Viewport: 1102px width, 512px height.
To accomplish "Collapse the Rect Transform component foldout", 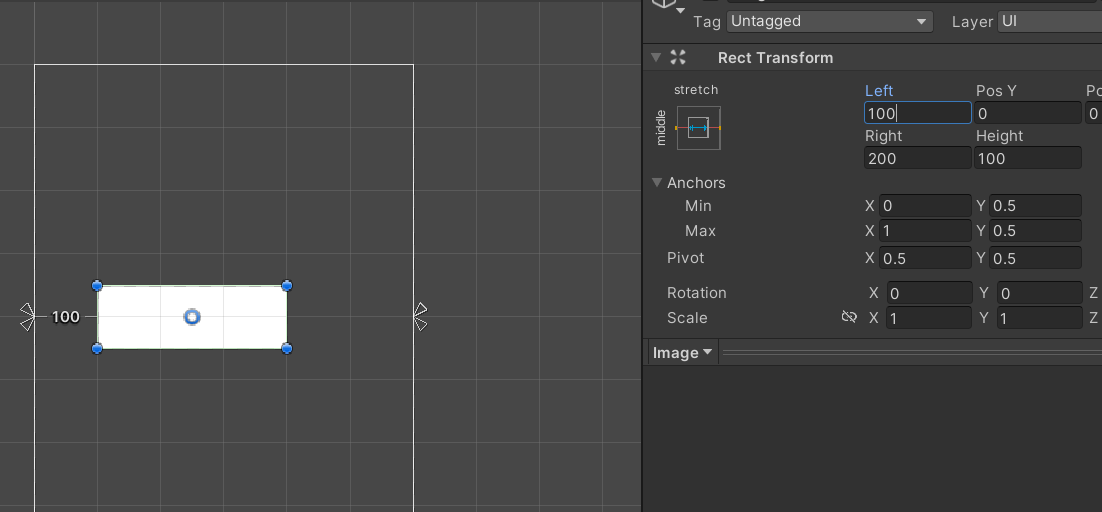I will (656, 58).
